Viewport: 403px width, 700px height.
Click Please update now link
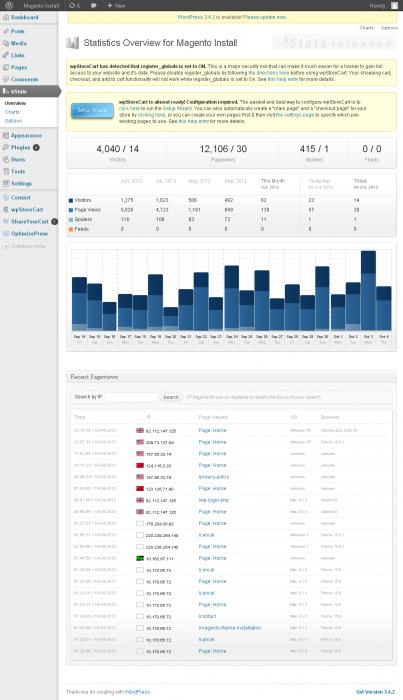[x=265, y=17]
